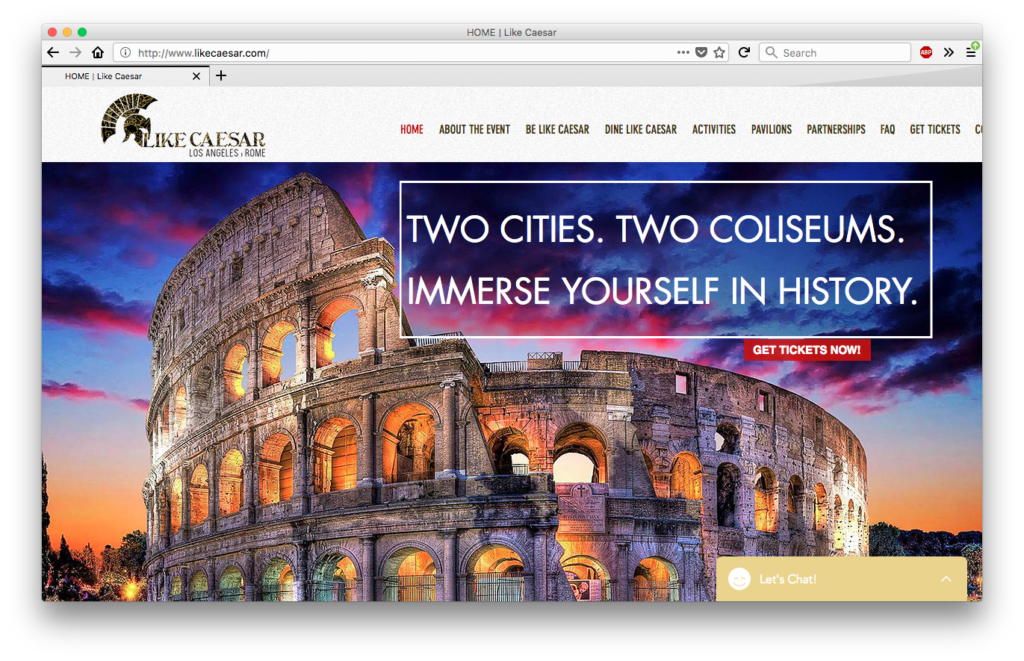
Task: Open the page actions ellipsis menu
Action: click(683, 52)
